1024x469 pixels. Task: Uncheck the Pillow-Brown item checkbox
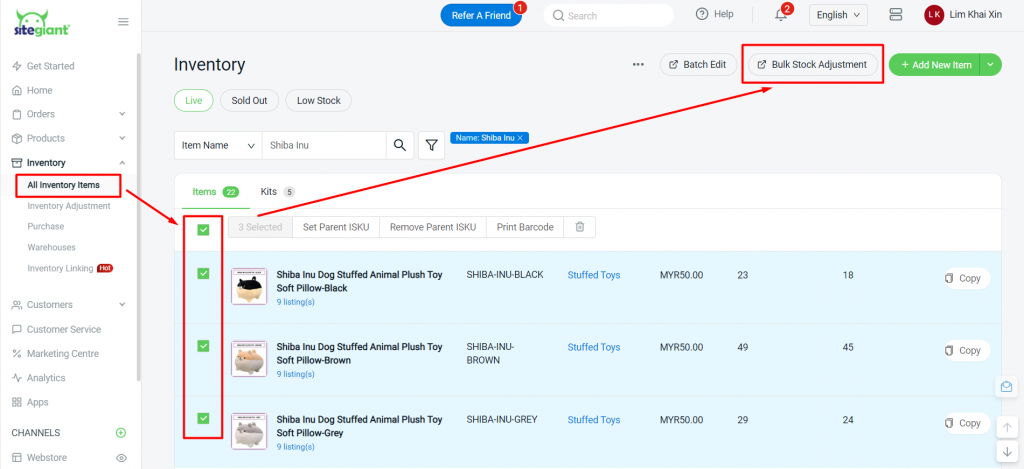pyautogui.click(x=203, y=346)
